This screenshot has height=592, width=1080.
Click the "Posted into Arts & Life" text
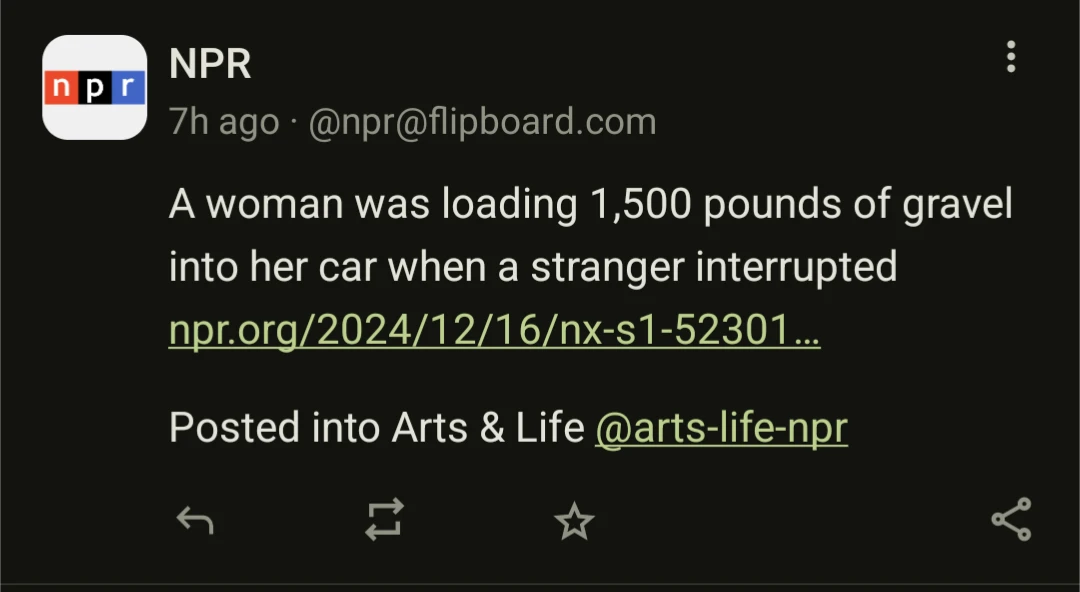click(x=376, y=428)
